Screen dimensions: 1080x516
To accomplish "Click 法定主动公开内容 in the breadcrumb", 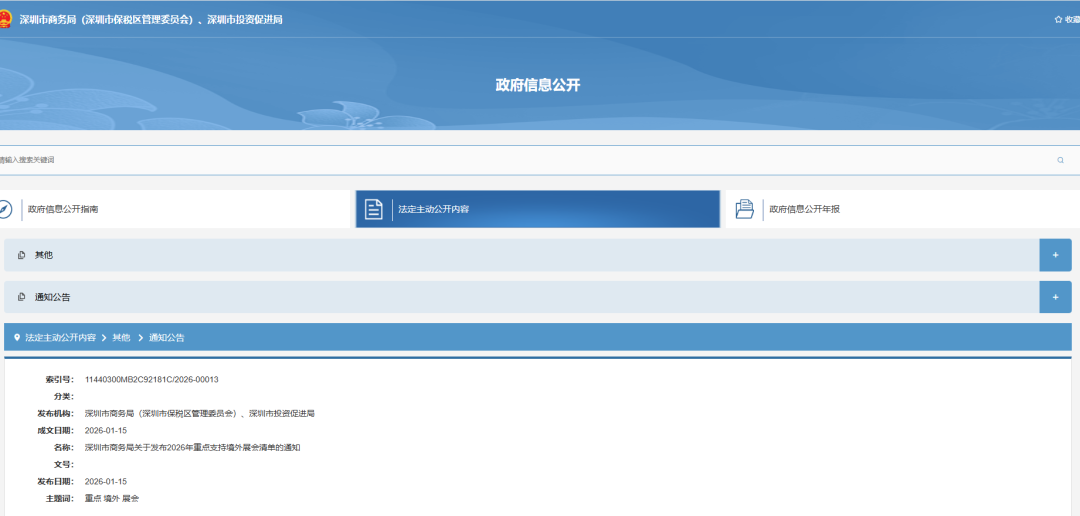I will pos(61,338).
